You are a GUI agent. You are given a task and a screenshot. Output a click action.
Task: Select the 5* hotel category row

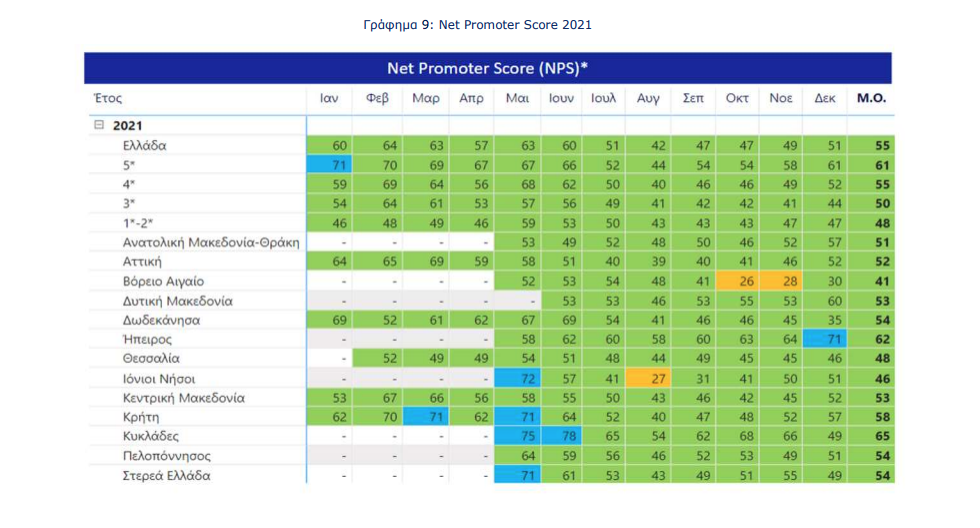pos(129,165)
